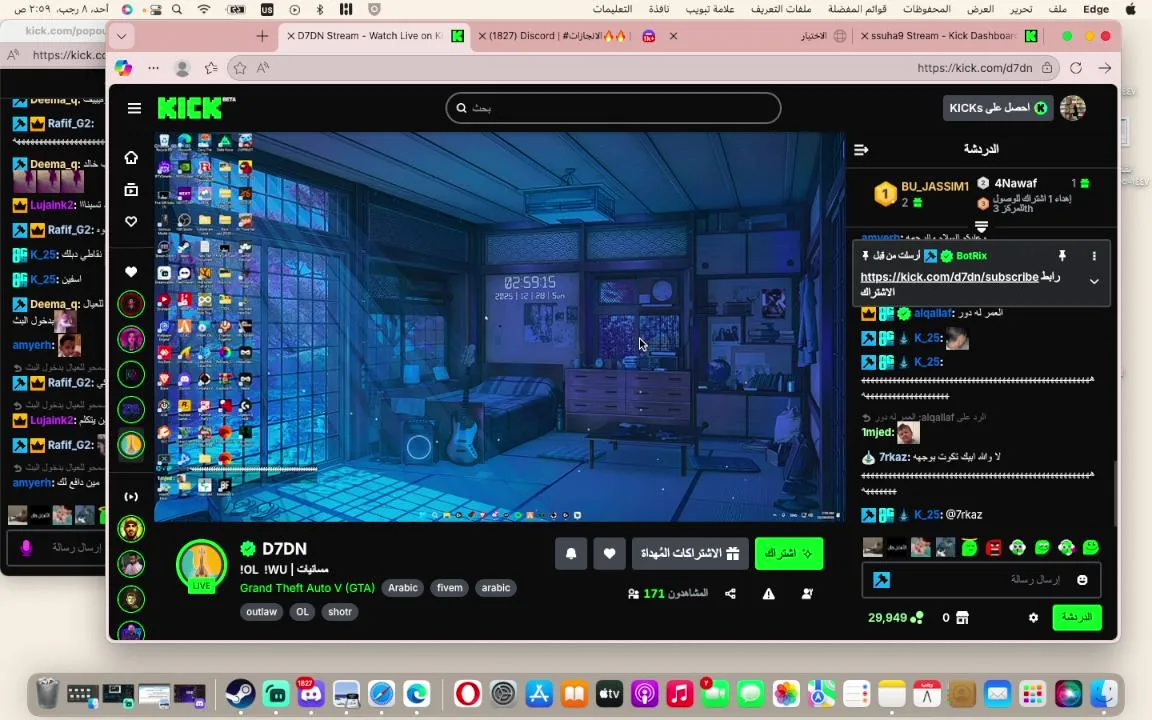Open Copilot icon in Edge toolbar

(123, 68)
